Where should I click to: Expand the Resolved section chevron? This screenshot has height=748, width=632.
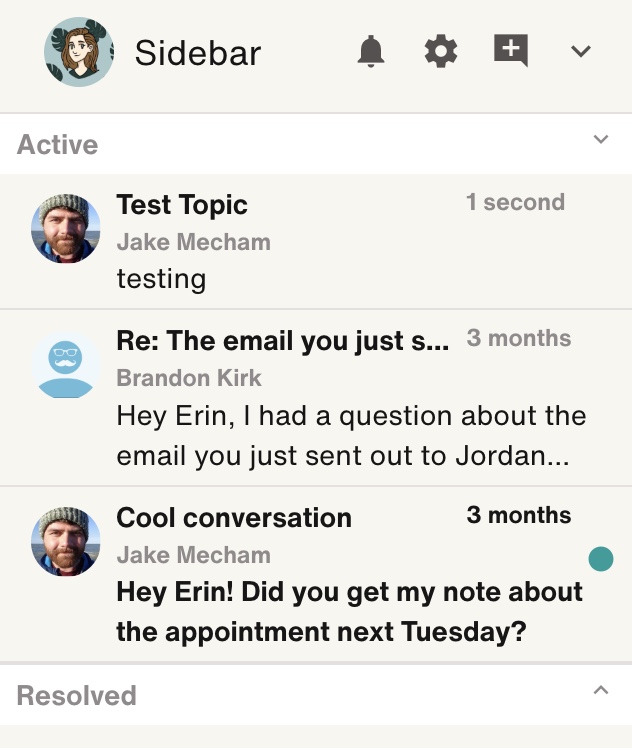601,690
